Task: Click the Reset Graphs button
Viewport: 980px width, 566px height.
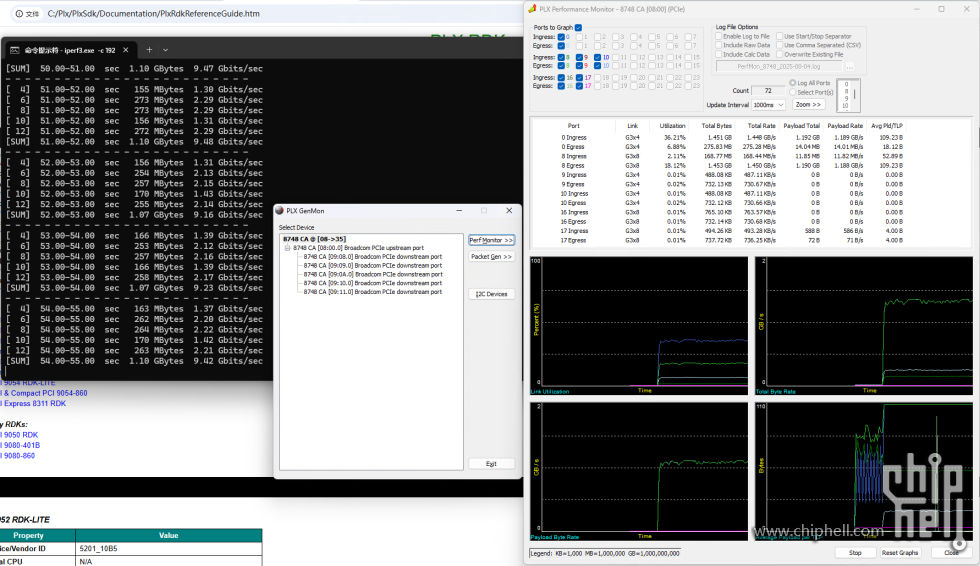Action: pyautogui.click(x=899, y=553)
